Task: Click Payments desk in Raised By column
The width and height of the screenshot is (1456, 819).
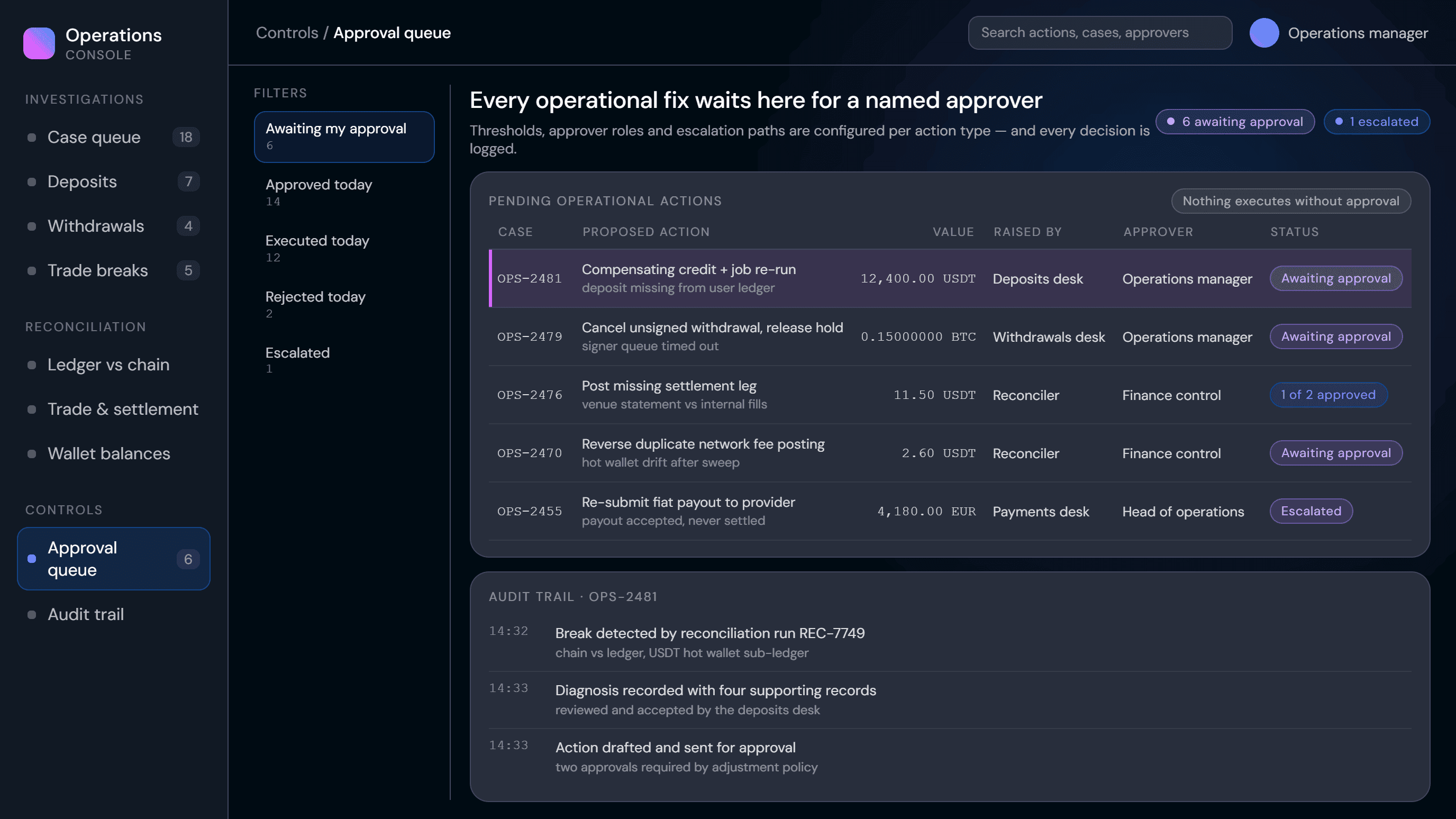Action: 1041,512
